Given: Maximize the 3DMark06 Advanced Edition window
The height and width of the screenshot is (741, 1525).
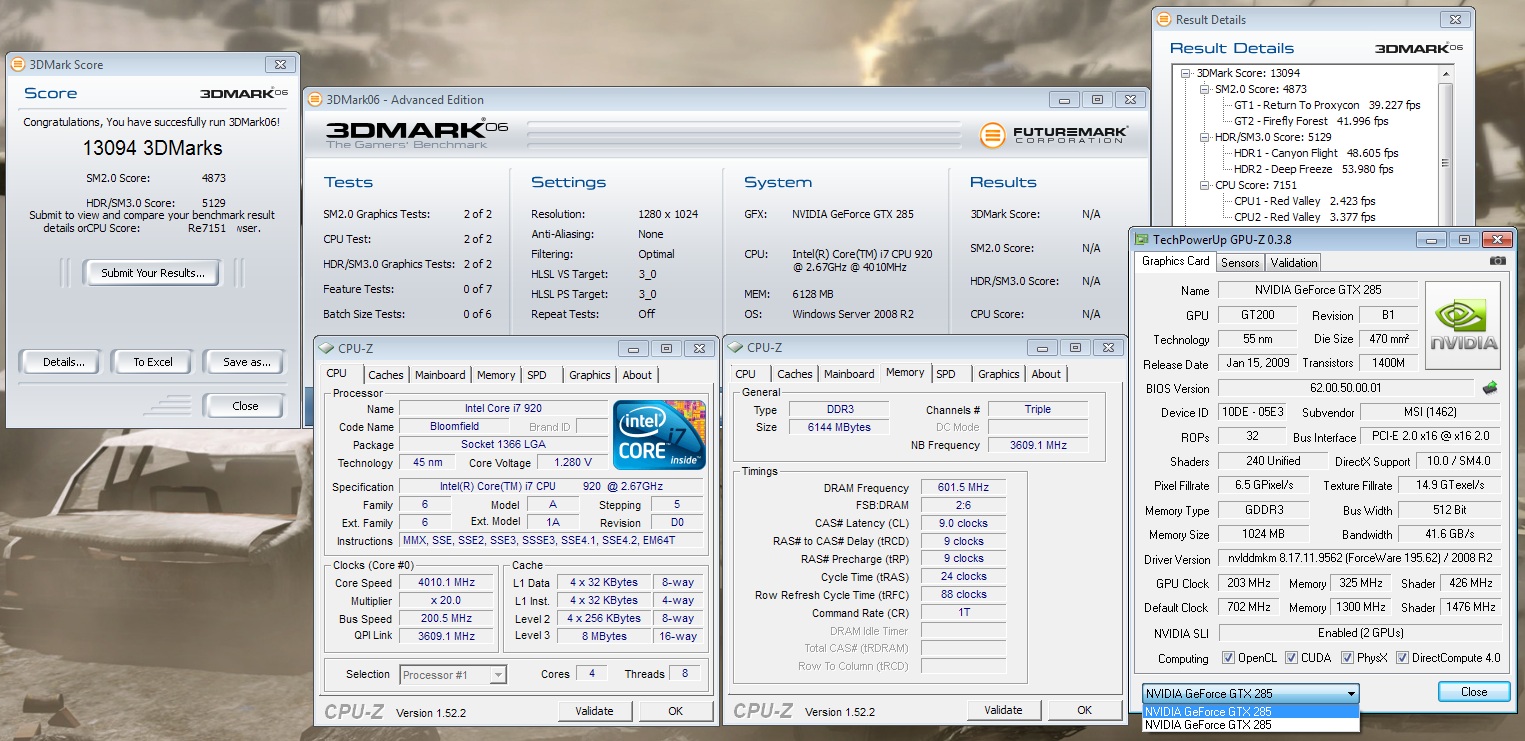Looking at the screenshot, I should (x=1097, y=99).
